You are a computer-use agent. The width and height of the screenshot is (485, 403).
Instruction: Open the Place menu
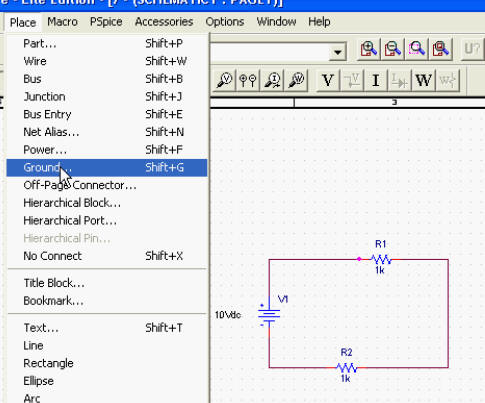pos(23,22)
